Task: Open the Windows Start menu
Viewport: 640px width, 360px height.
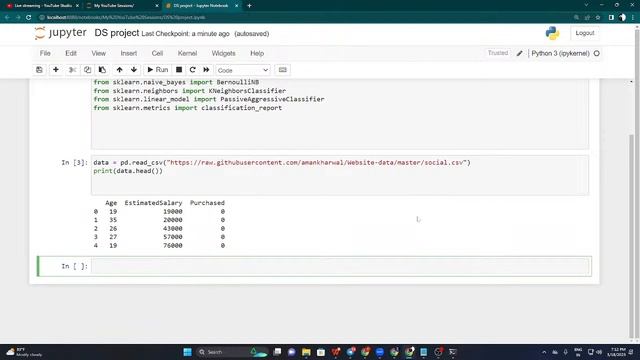Action: click(x=187, y=352)
